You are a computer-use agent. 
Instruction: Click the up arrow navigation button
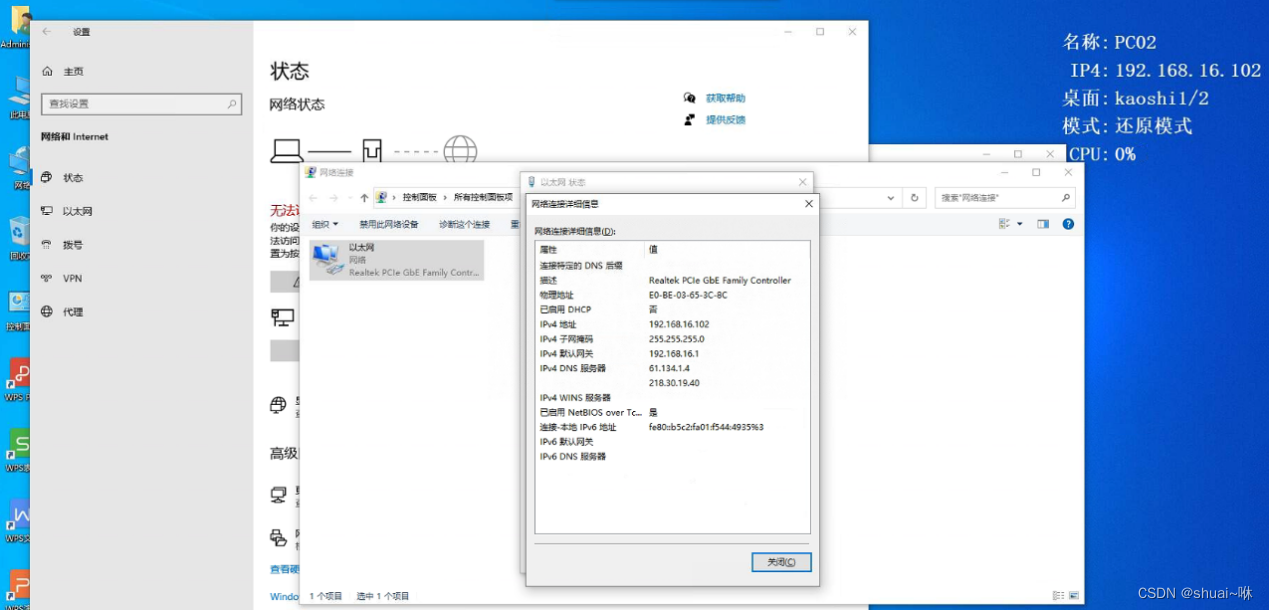point(364,198)
